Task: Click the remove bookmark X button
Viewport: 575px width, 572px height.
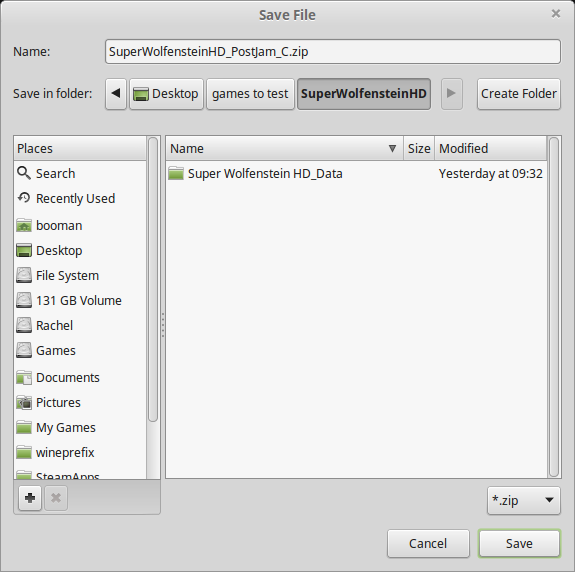Action: click(56, 498)
